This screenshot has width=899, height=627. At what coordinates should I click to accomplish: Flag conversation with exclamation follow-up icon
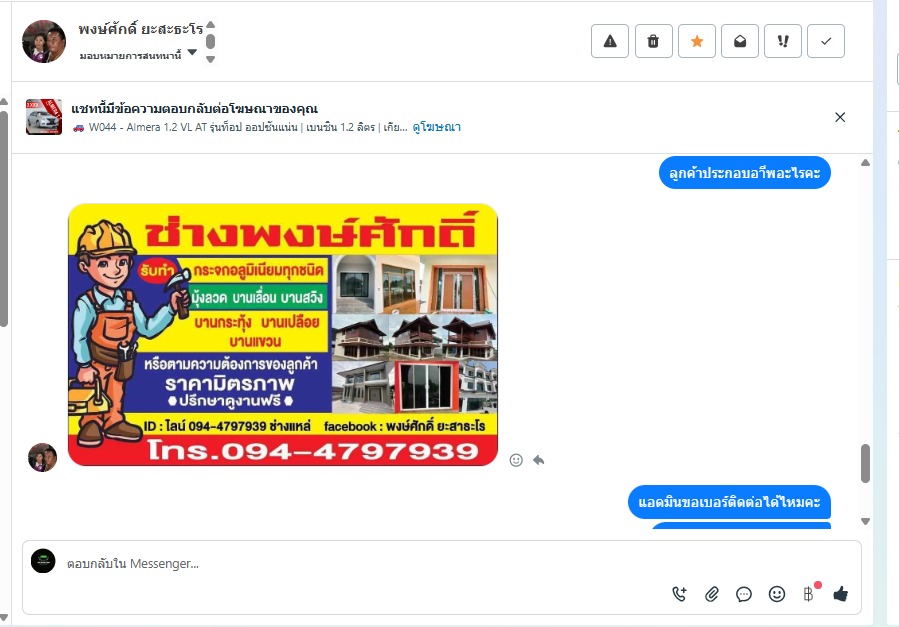click(783, 41)
